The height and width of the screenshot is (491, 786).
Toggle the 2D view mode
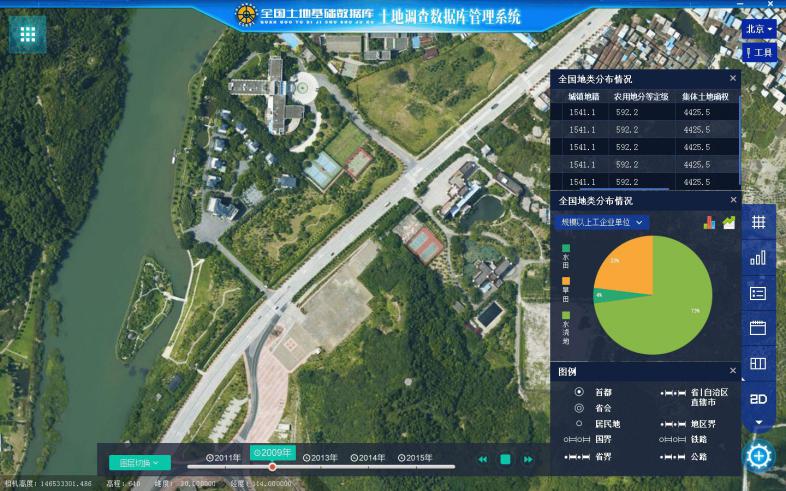click(759, 398)
